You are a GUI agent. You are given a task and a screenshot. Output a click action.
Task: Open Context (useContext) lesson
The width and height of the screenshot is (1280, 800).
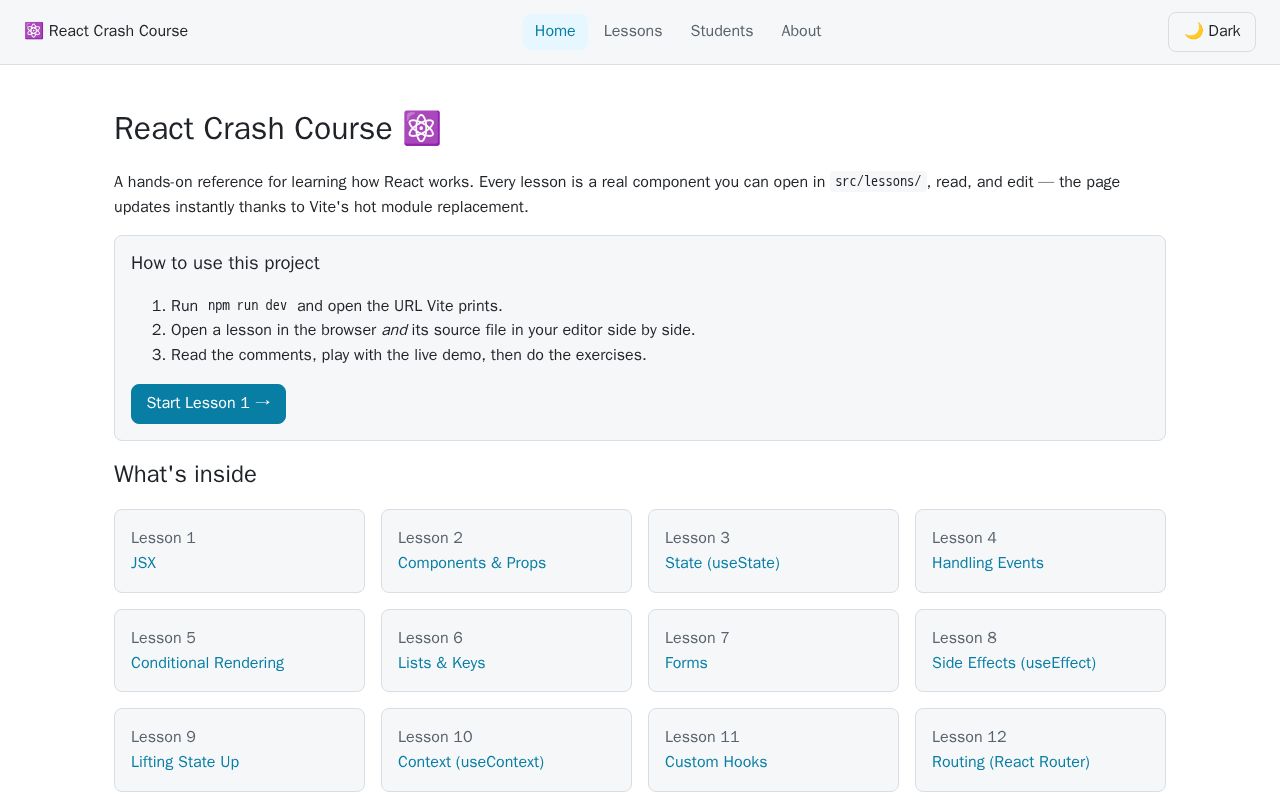471,762
